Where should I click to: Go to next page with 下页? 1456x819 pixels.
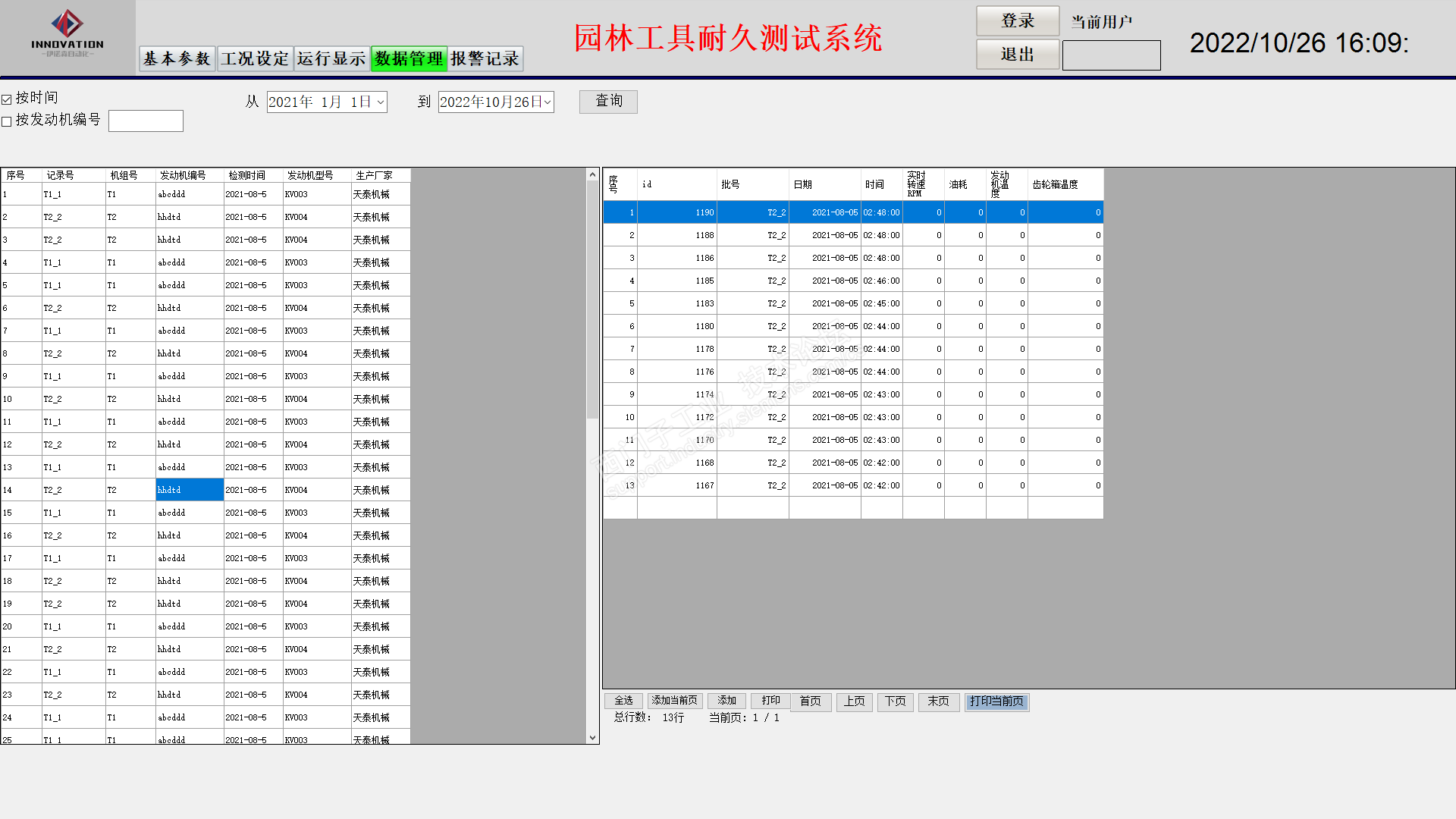[x=895, y=701]
